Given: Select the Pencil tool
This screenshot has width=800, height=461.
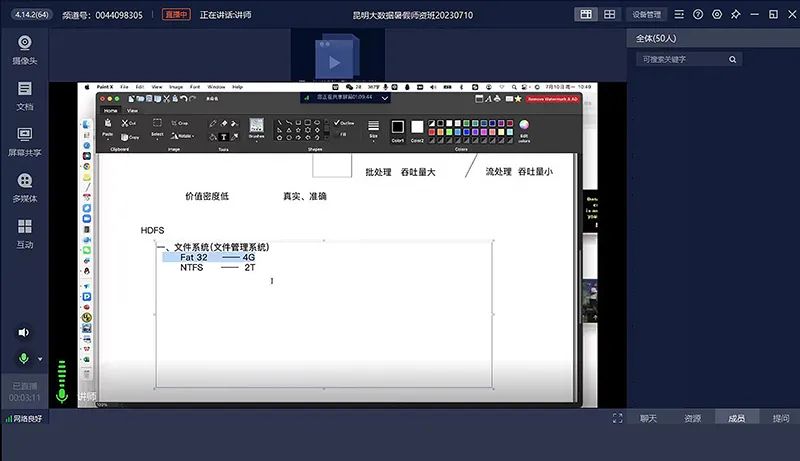Looking at the screenshot, I should [213, 123].
